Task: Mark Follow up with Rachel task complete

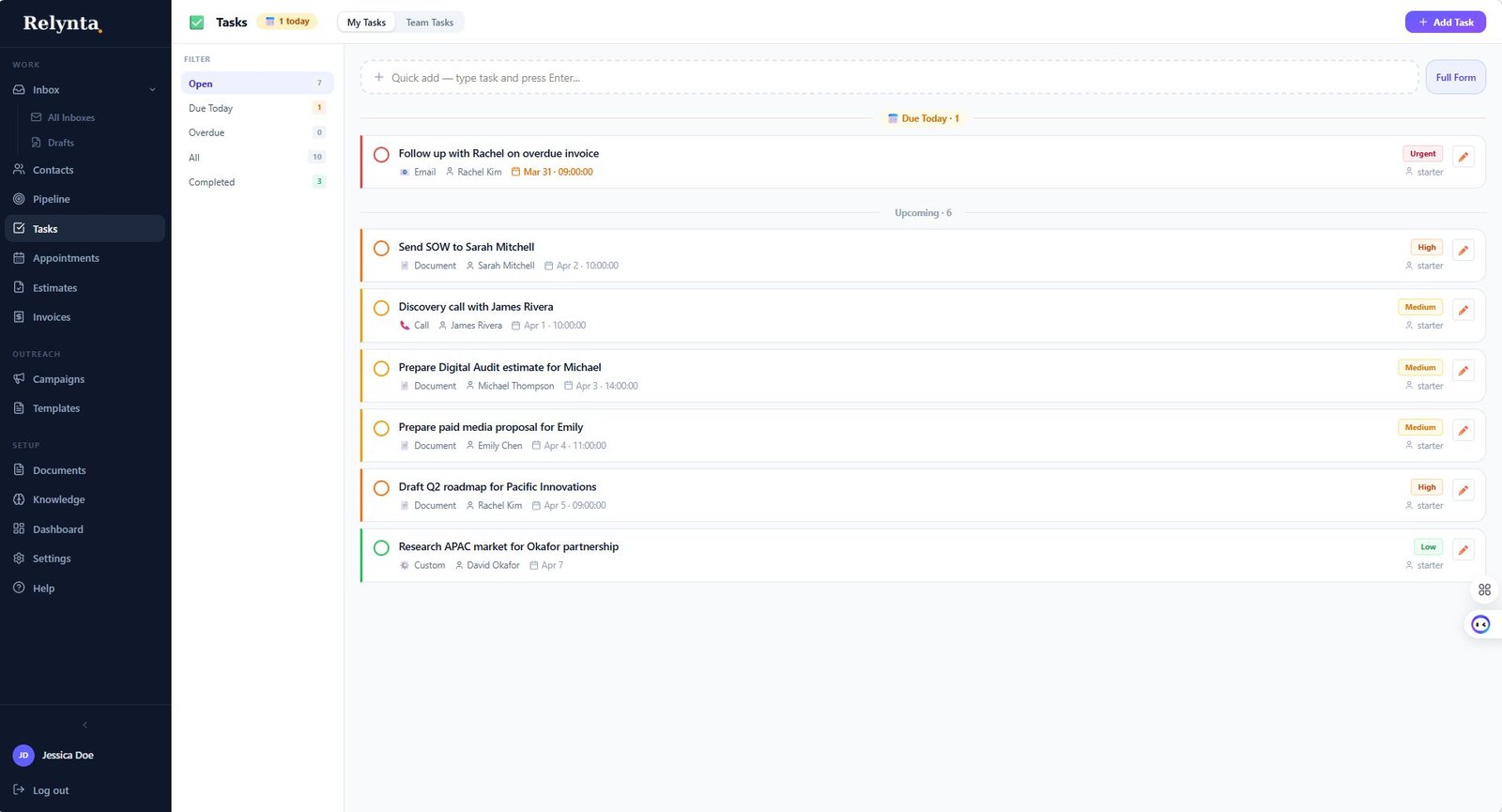Action: coord(381,155)
